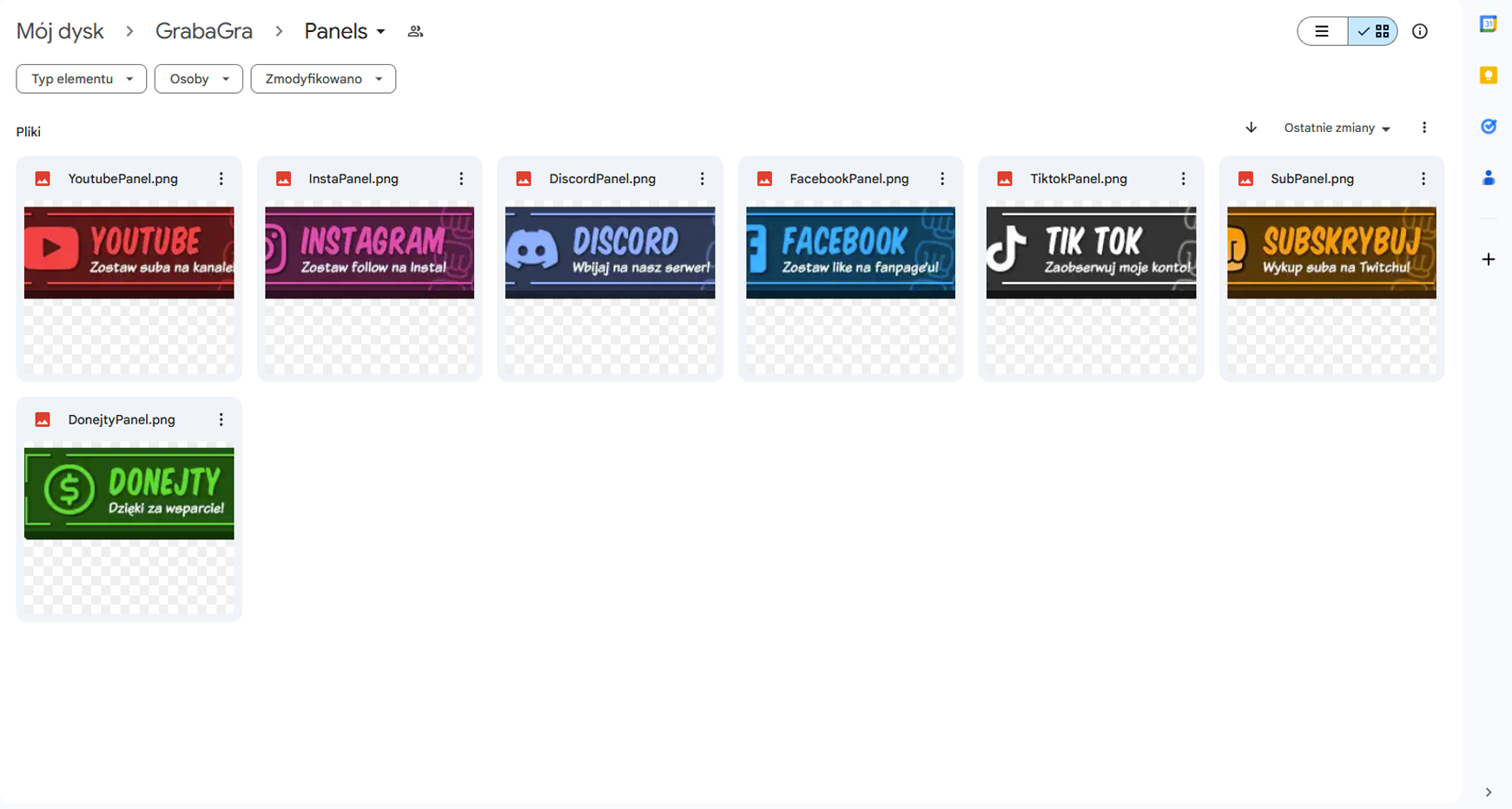Open sharing settings for the Panels folder
This screenshot has width=1512, height=809.
tap(415, 30)
